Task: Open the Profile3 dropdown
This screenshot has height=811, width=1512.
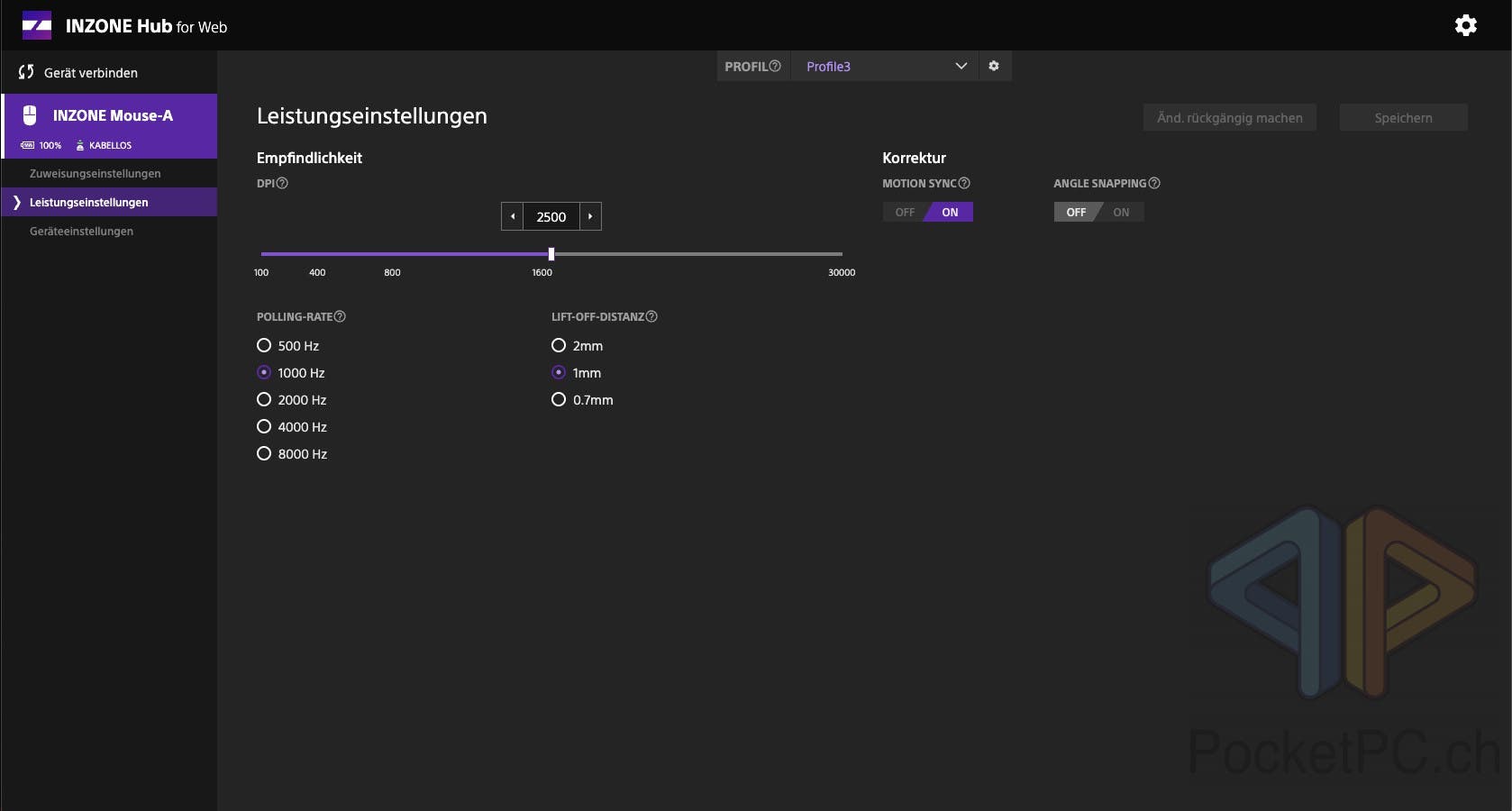Action: 884,66
